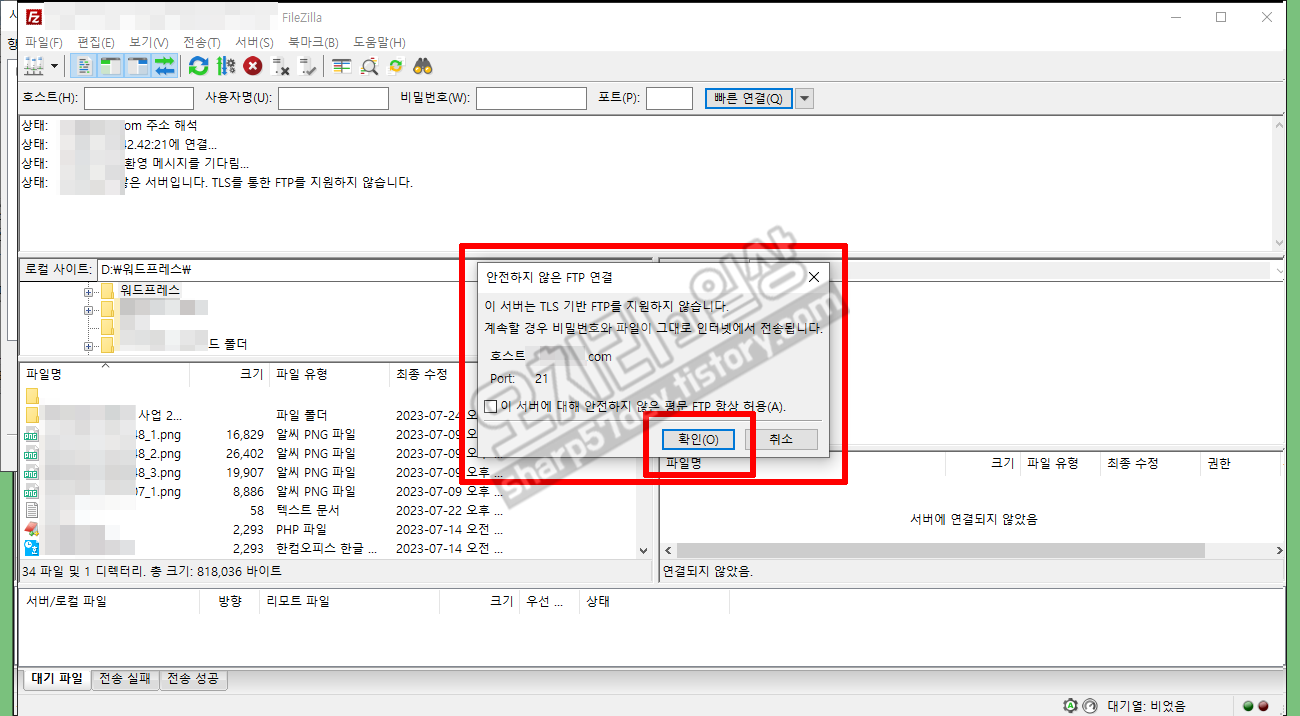Viewport: 1300px width, 716px height.
Task: Toggle message log display icon
Action: coord(85,66)
